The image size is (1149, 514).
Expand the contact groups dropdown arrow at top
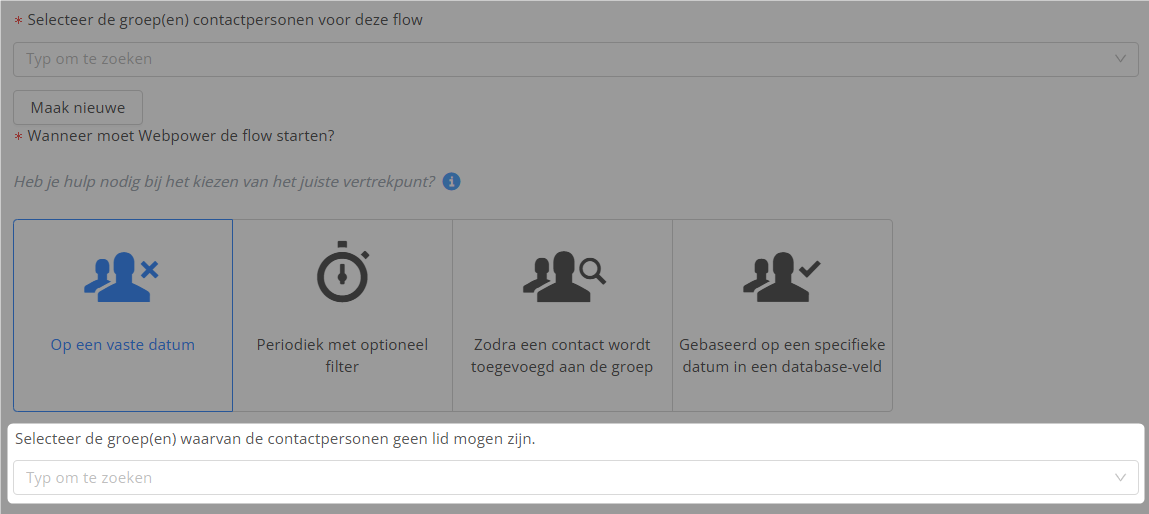click(x=1120, y=59)
